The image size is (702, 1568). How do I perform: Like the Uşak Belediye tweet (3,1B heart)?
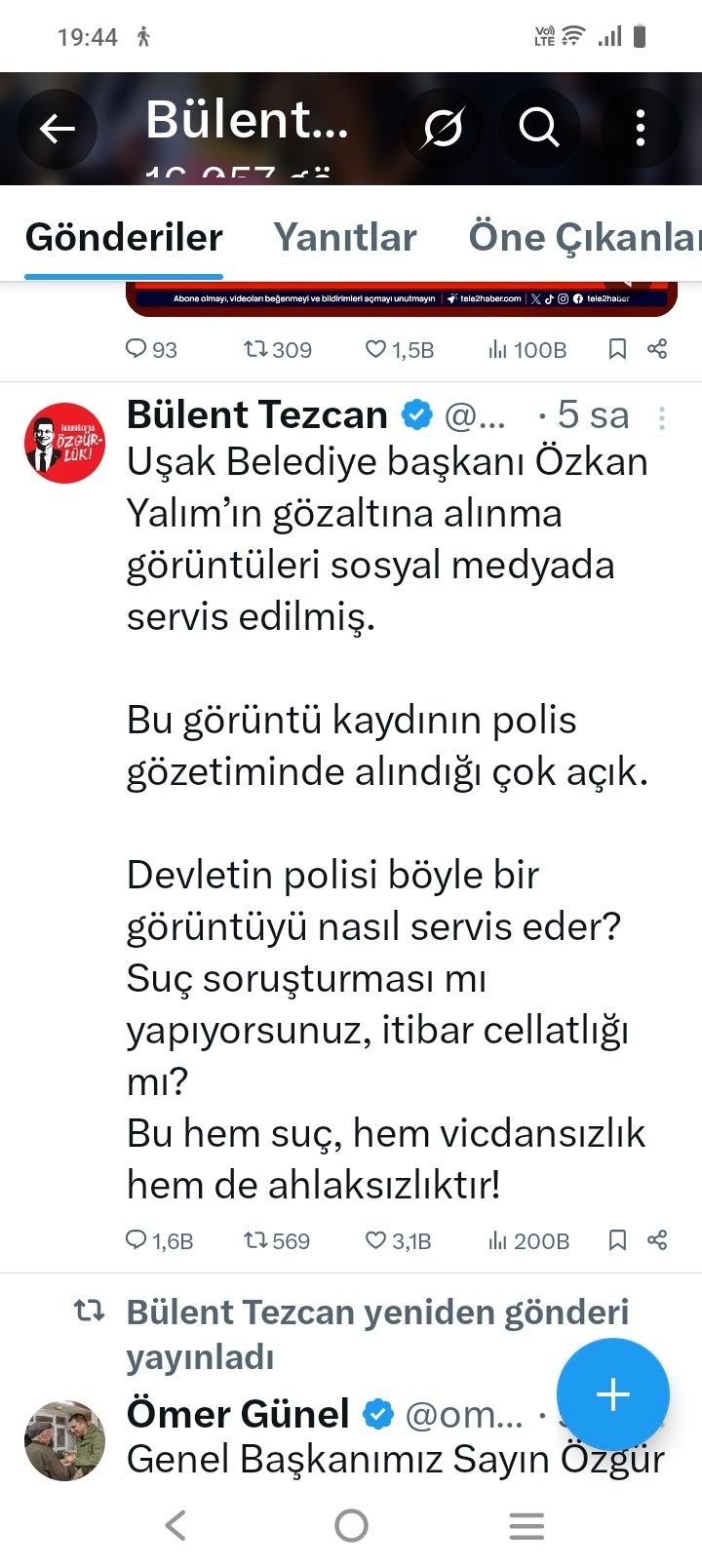pos(375,1240)
